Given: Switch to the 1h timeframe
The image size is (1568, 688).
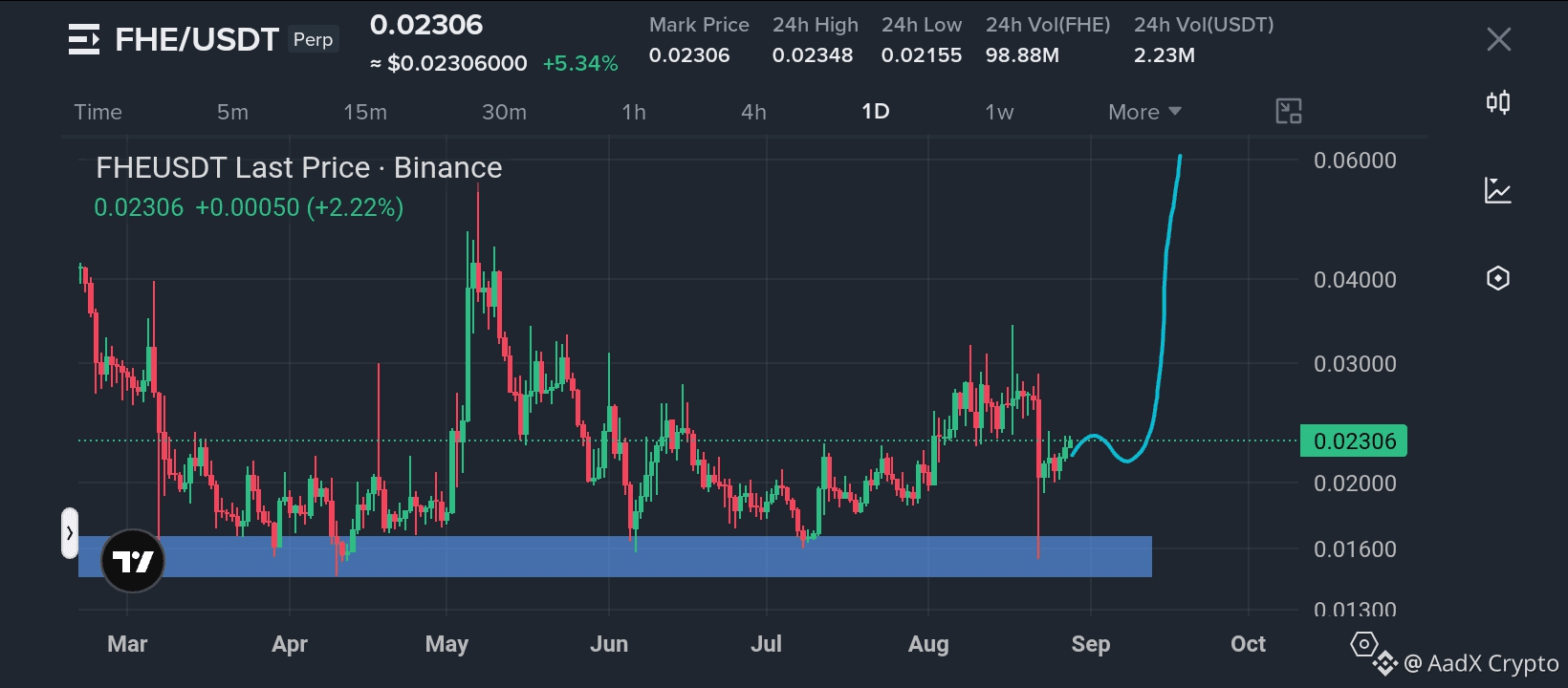Looking at the screenshot, I should pos(634,112).
